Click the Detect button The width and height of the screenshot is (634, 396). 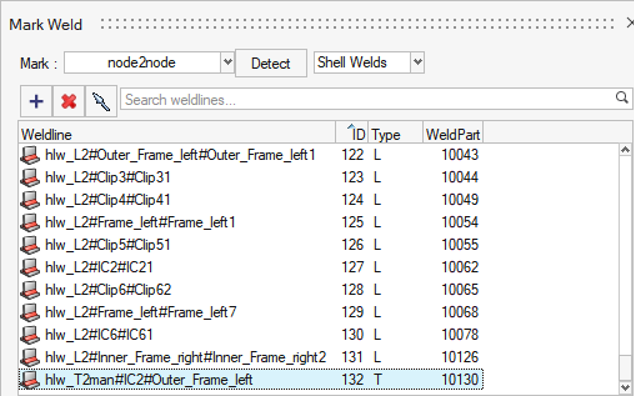pyautogui.click(x=271, y=63)
